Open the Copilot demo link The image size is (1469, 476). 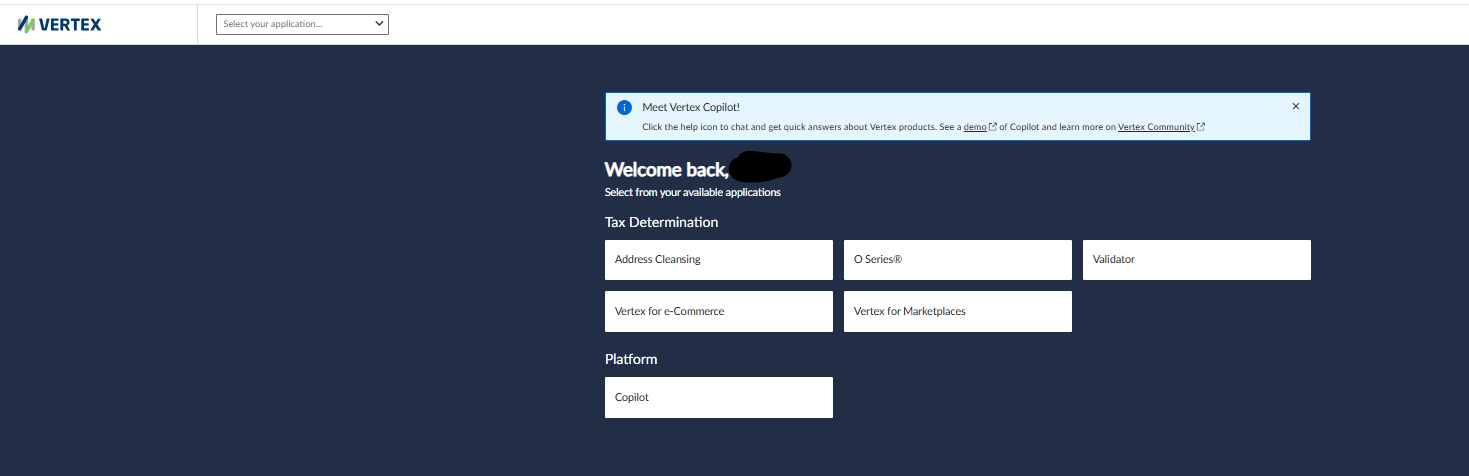click(979, 127)
